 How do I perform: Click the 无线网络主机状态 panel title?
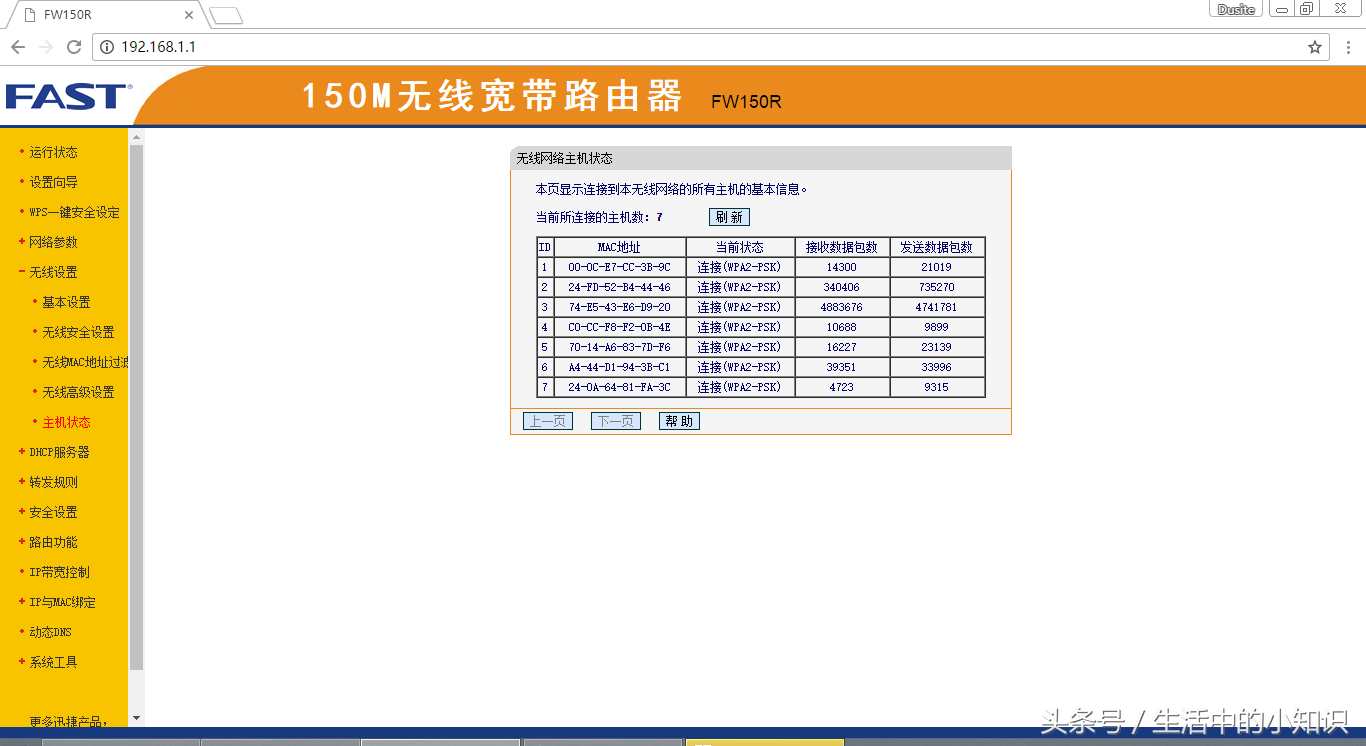pyautogui.click(x=564, y=158)
